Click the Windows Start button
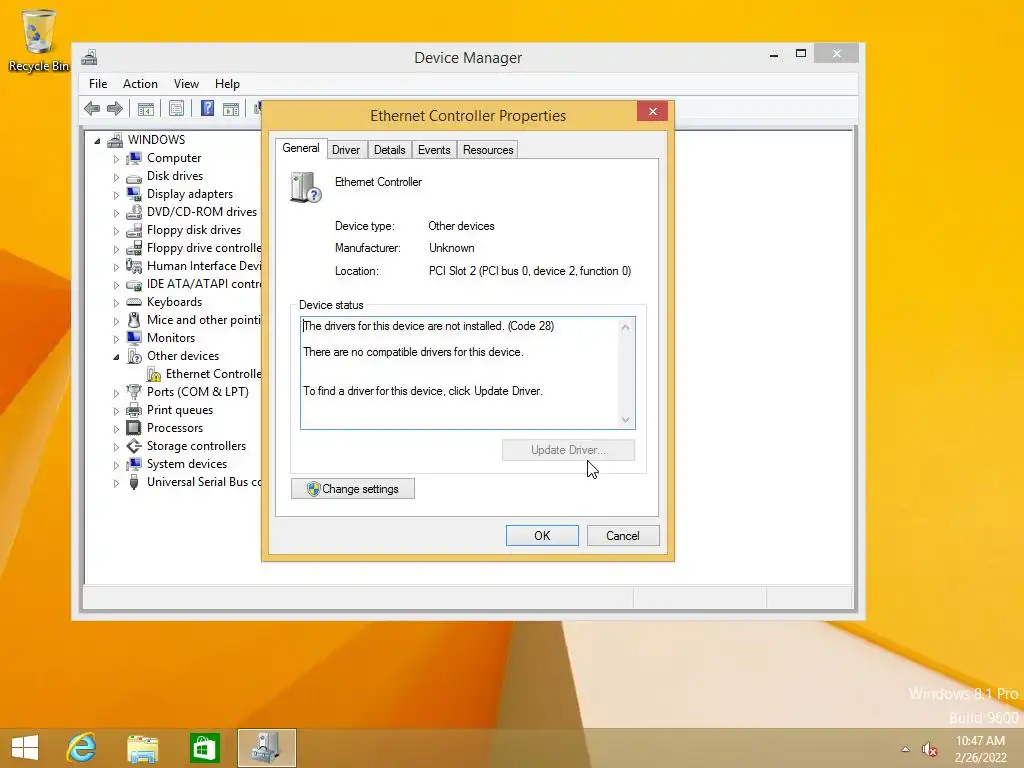The width and height of the screenshot is (1024, 768). pyautogui.click(x=25, y=748)
